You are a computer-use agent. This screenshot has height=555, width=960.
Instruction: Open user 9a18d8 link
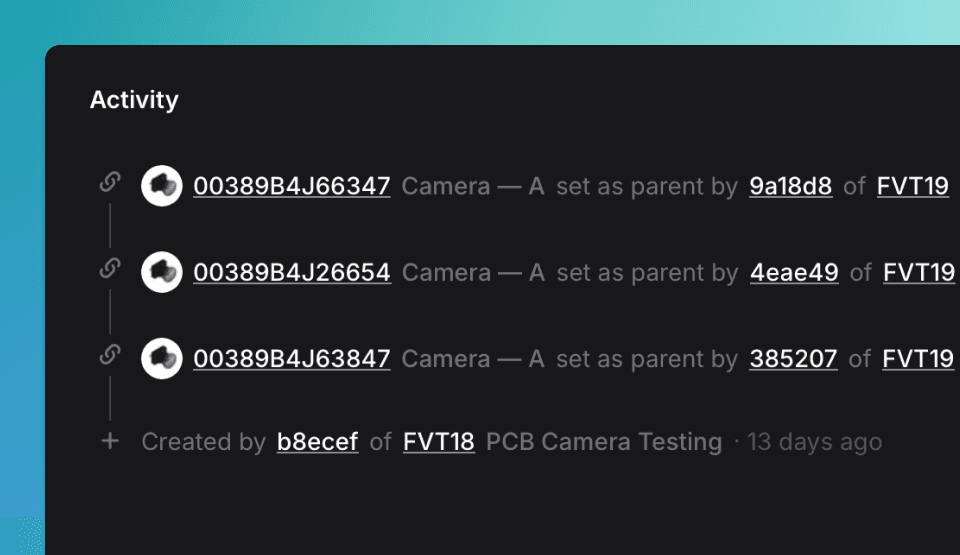tap(790, 186)
